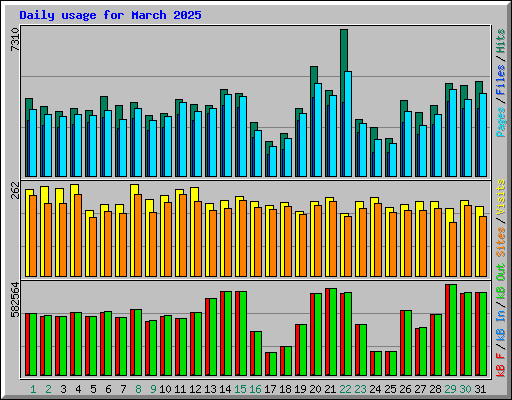Click day label 18 on x-axis

pos(285,389)
